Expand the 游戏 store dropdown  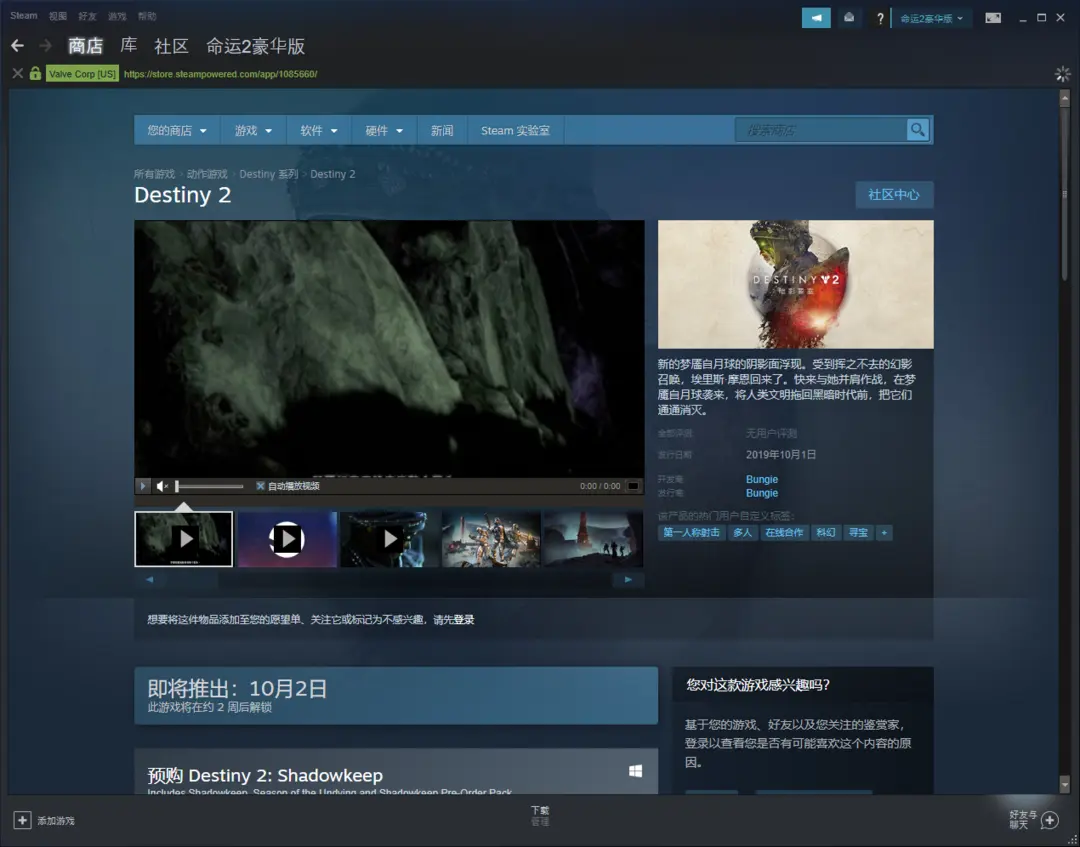click(253, 130)
